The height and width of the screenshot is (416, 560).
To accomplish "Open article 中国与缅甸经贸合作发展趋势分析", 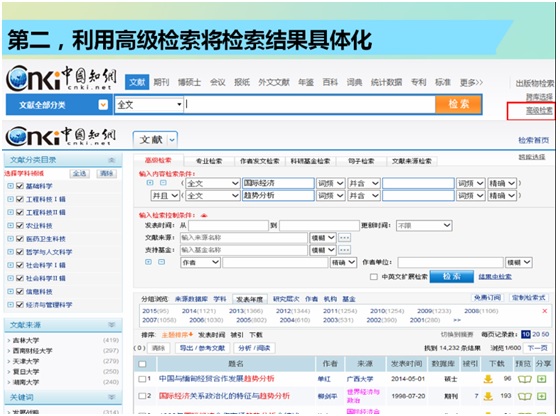I will [216, 379].
